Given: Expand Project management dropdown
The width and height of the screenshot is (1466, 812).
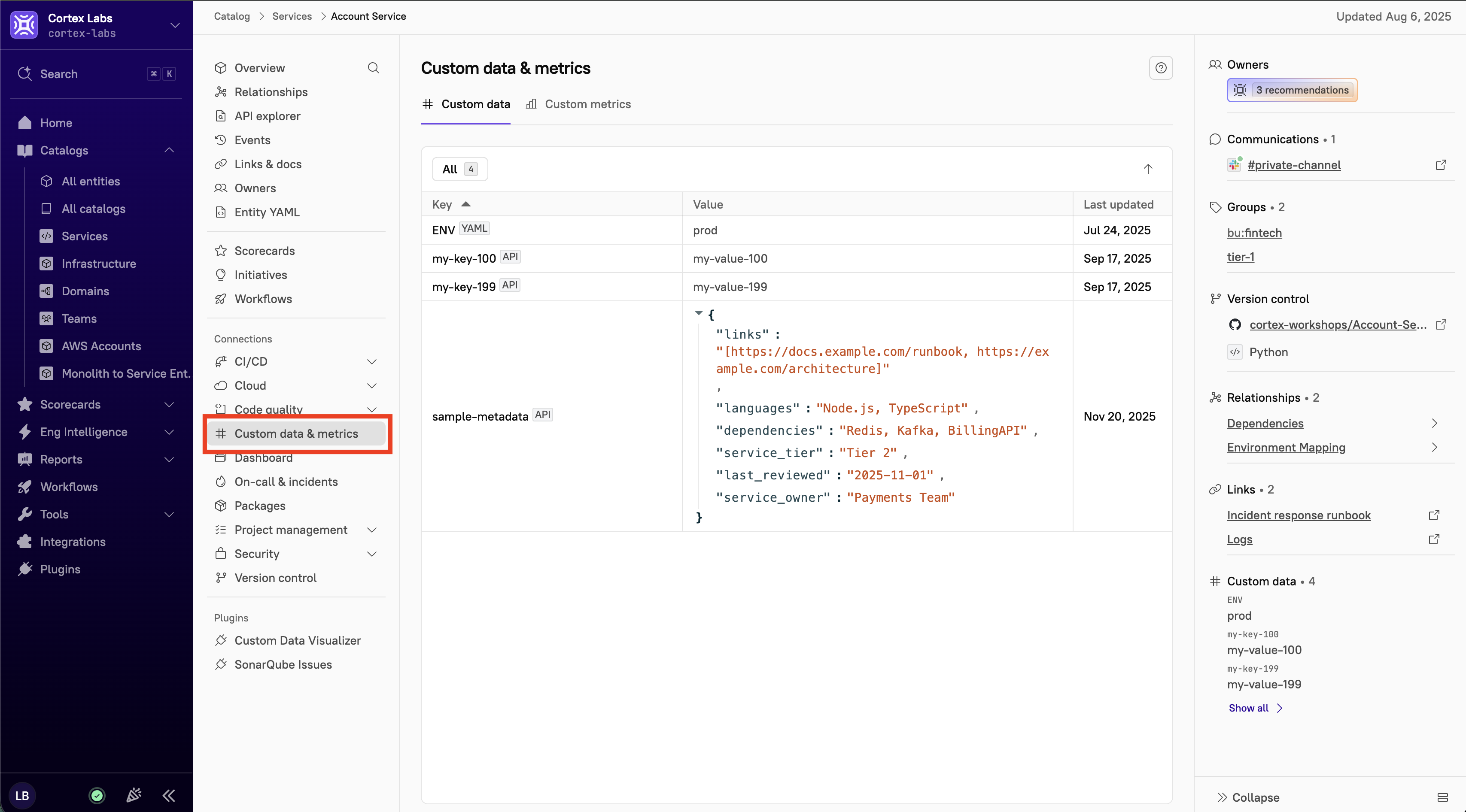Looking at the screenshot, I should 372,530.
